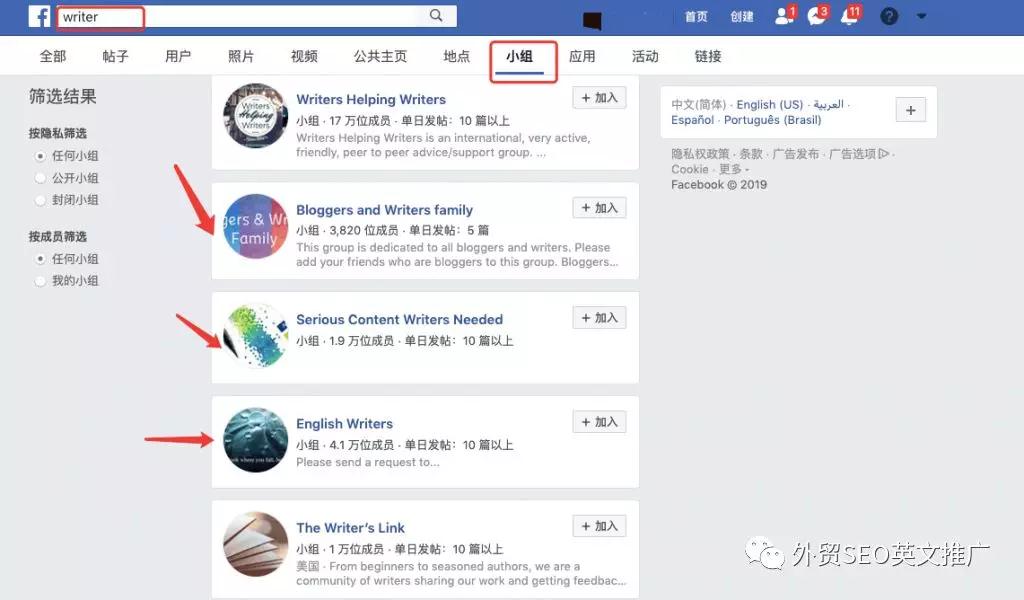Join Bloggers and Writers family group
The height and width of the screenshot is (600, 1024).
coord(600,208)
